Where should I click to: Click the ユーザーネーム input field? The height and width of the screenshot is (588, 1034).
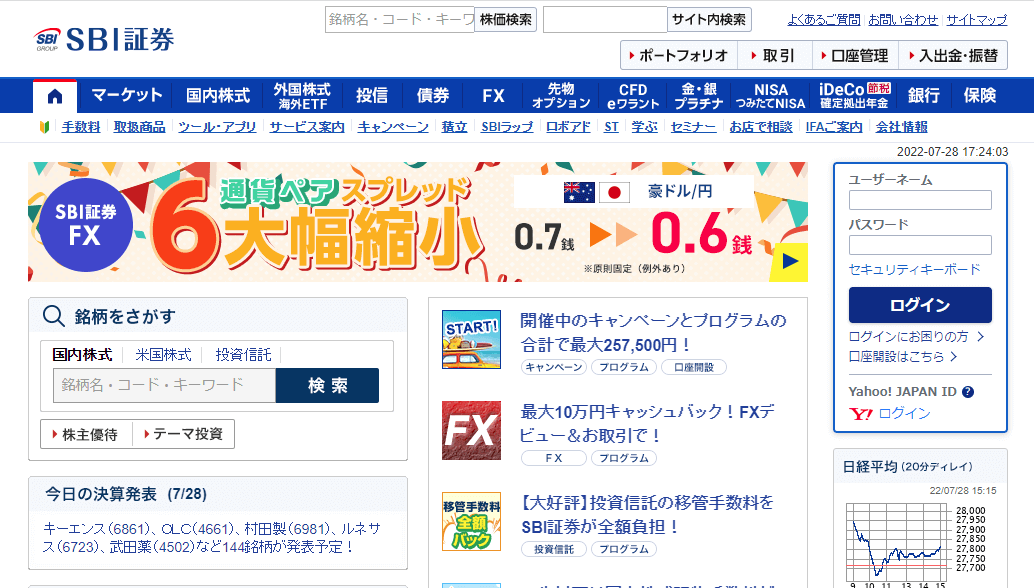920,200
